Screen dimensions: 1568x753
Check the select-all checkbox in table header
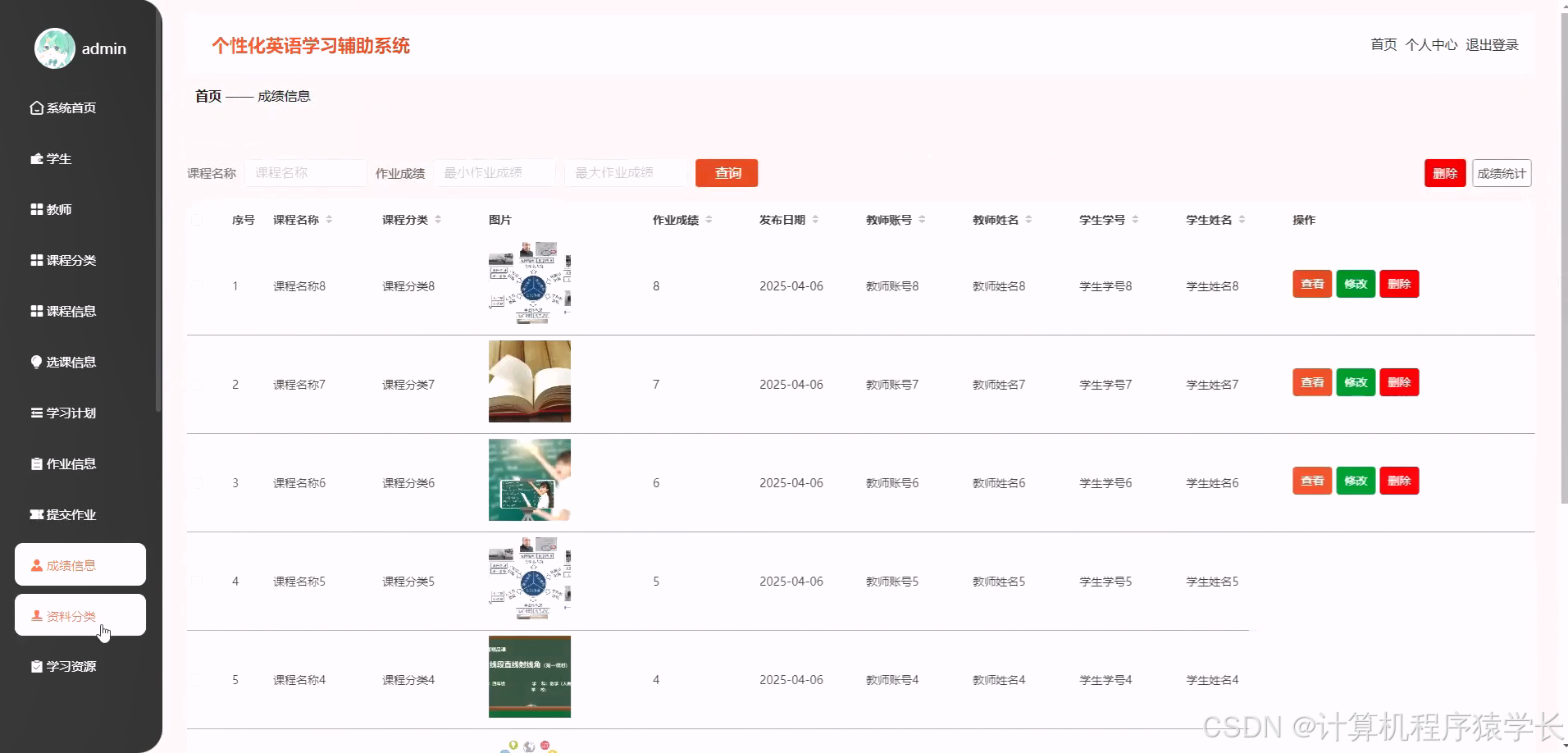point(197,220)
